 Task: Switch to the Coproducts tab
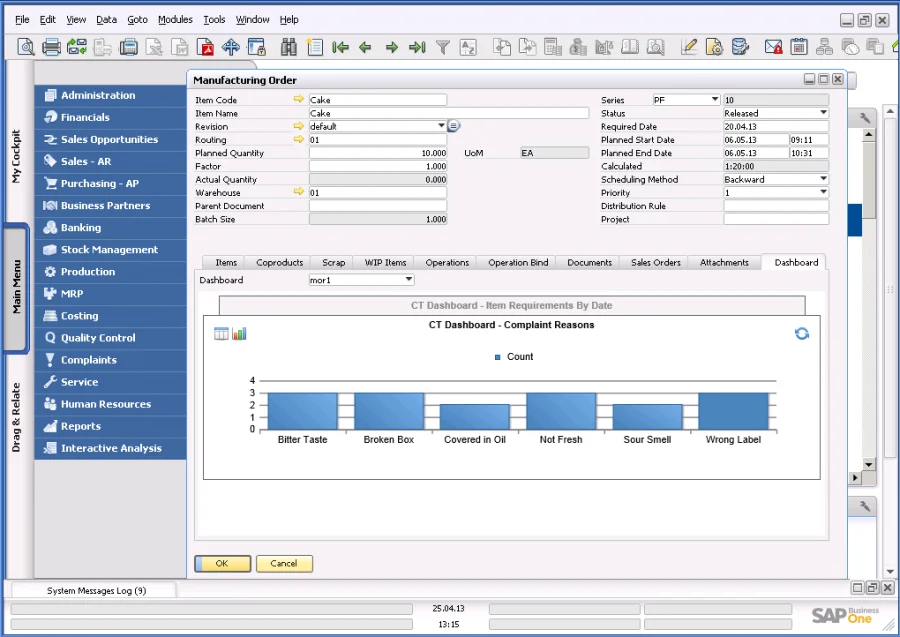280,262
